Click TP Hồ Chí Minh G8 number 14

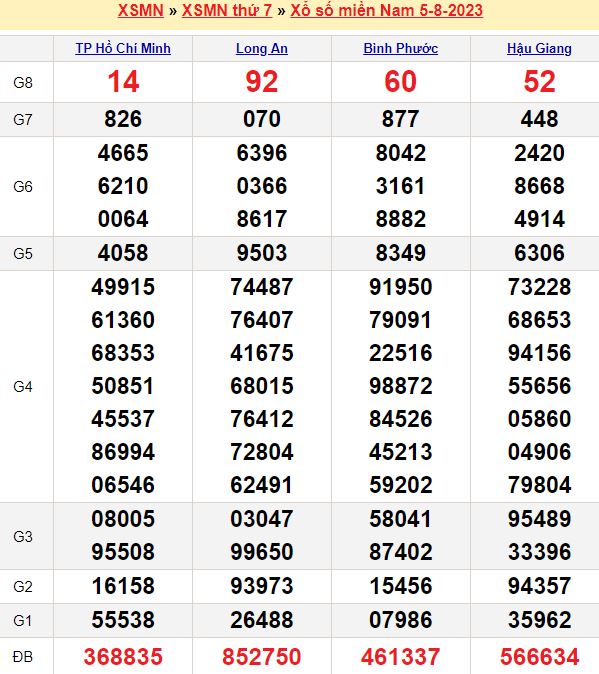pyautogui.click(x=123, y=82)
